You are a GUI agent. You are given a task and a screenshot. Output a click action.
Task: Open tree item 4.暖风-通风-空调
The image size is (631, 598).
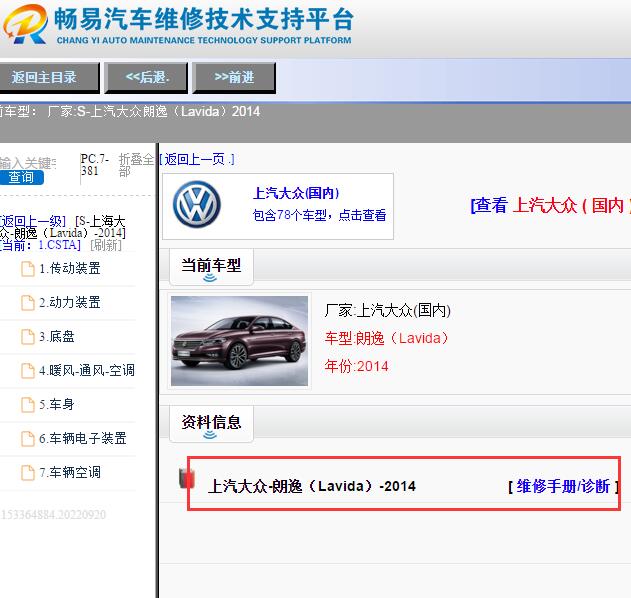pos(87,370)
